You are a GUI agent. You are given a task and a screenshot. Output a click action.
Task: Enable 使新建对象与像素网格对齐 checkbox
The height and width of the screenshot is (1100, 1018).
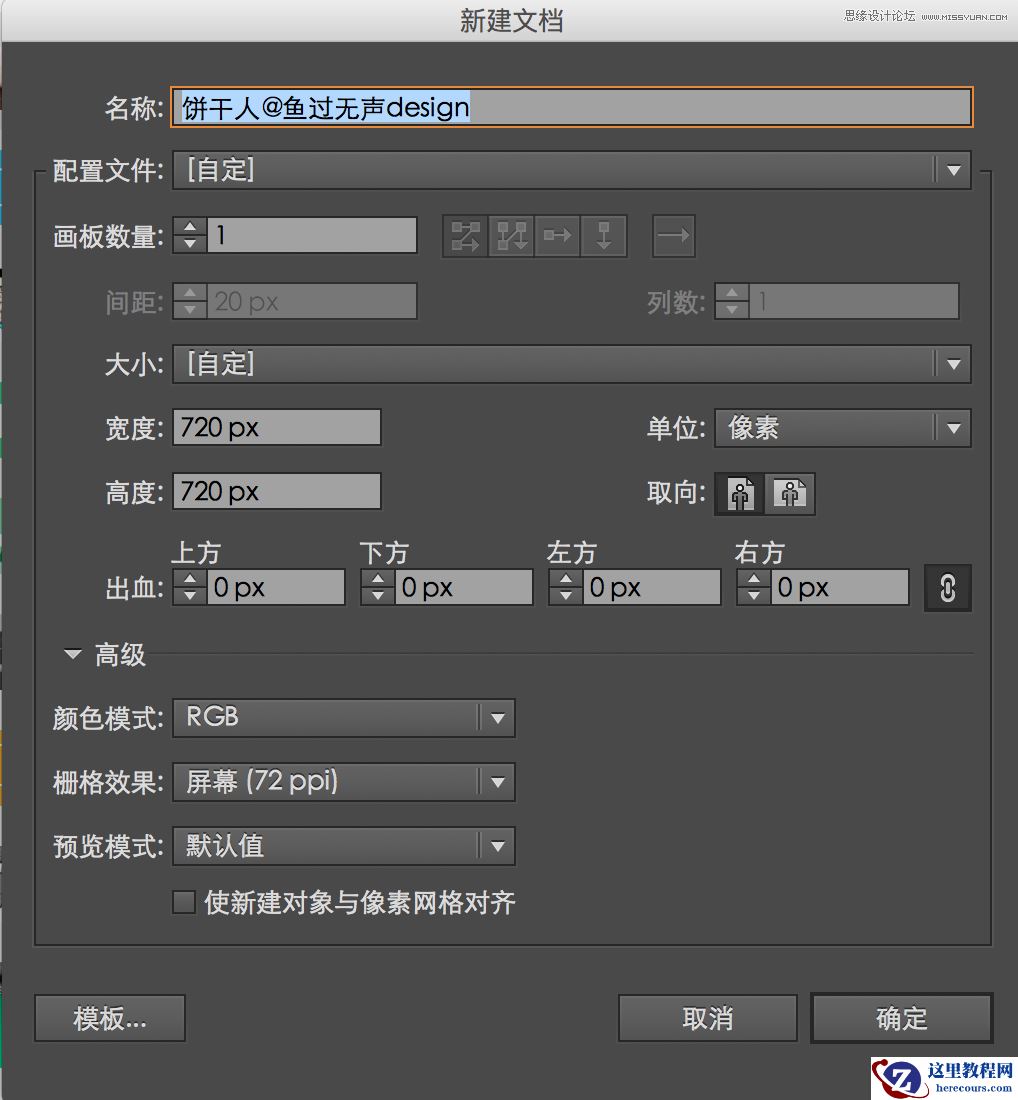tap(183, 902)
